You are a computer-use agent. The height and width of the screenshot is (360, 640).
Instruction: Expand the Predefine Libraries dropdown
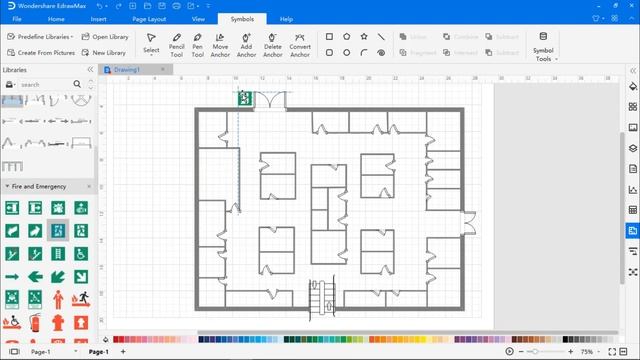(40, 37)
